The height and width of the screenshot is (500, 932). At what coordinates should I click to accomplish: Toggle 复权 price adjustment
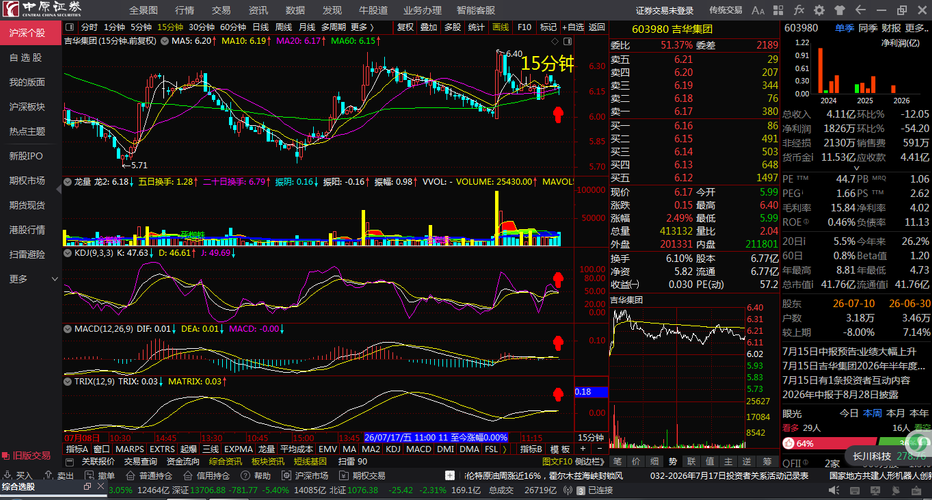click(x=405, y=27)
